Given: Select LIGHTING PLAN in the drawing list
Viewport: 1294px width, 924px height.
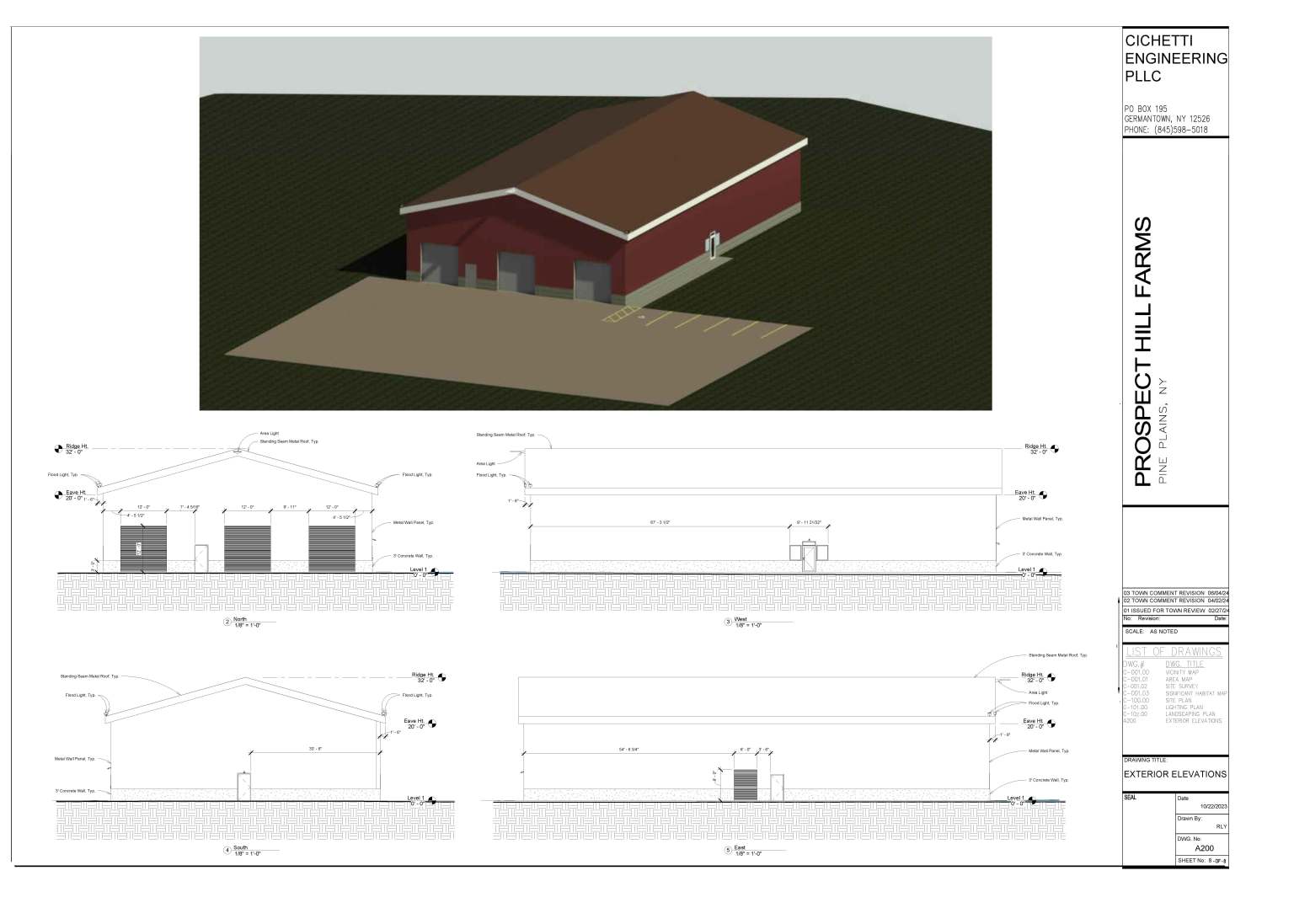Looking at the screenshot, I should pyautogui.click(x=1184, y=707).
